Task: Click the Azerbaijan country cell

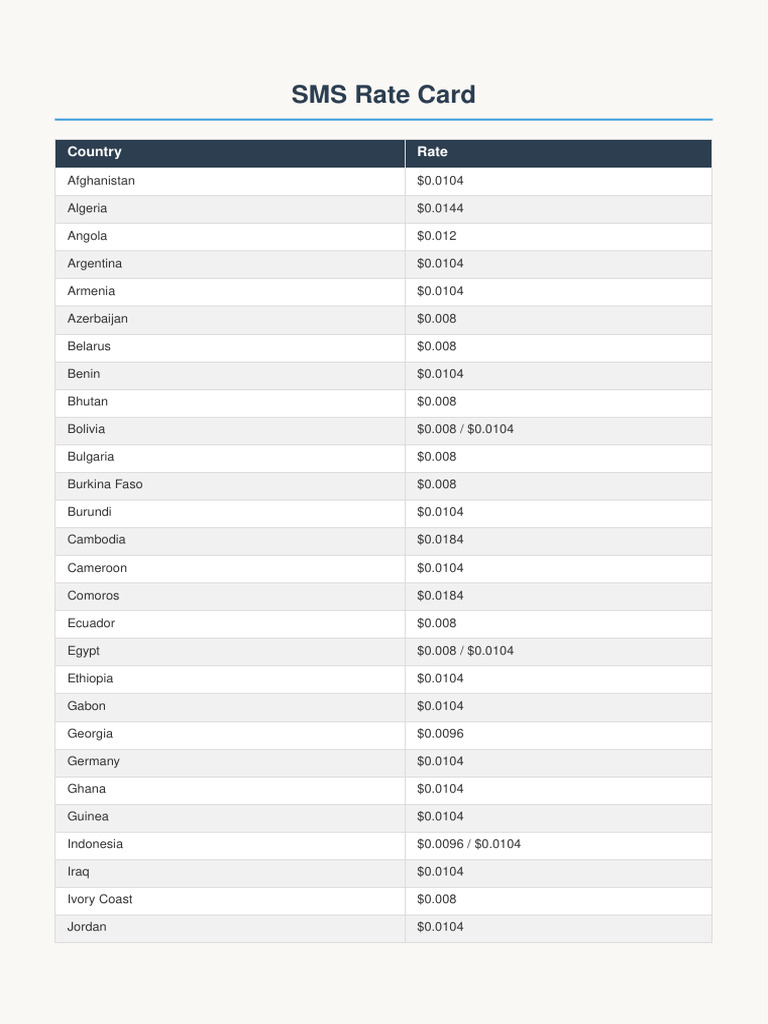Action: click(230, 319)
